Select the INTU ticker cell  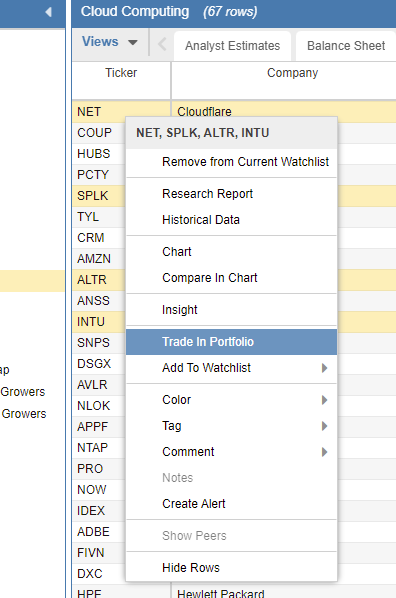pyautogui.click(x=99, y=322)
